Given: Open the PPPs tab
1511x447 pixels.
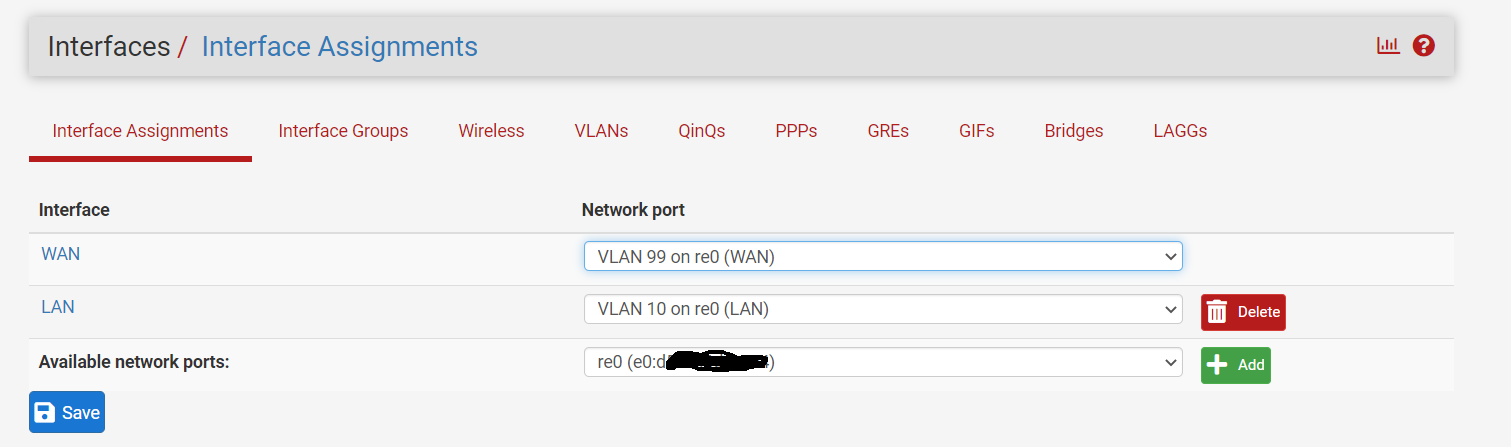Looking at the screenshot, I should click(796, 131).
